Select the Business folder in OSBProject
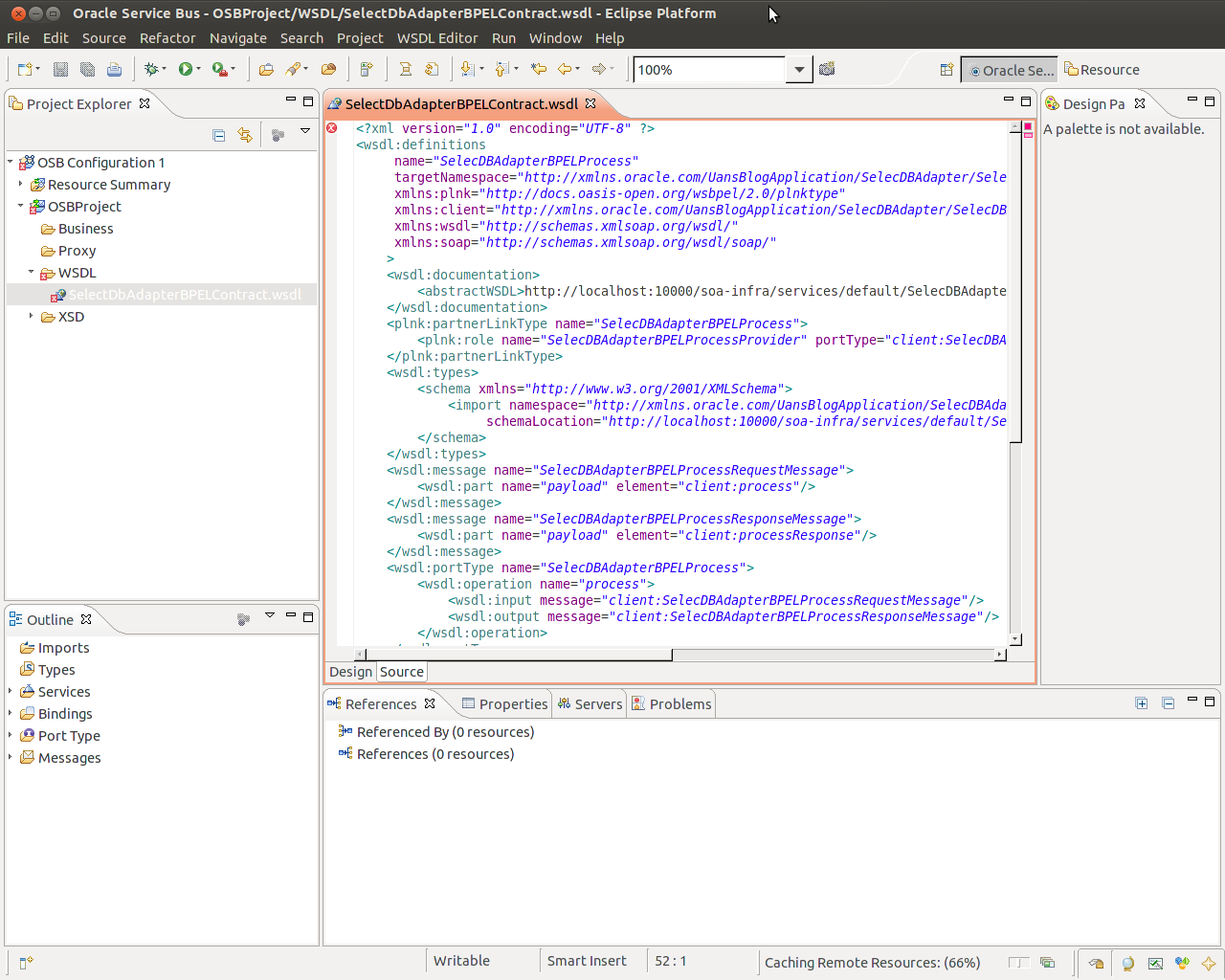 click(x=85, y=229)
